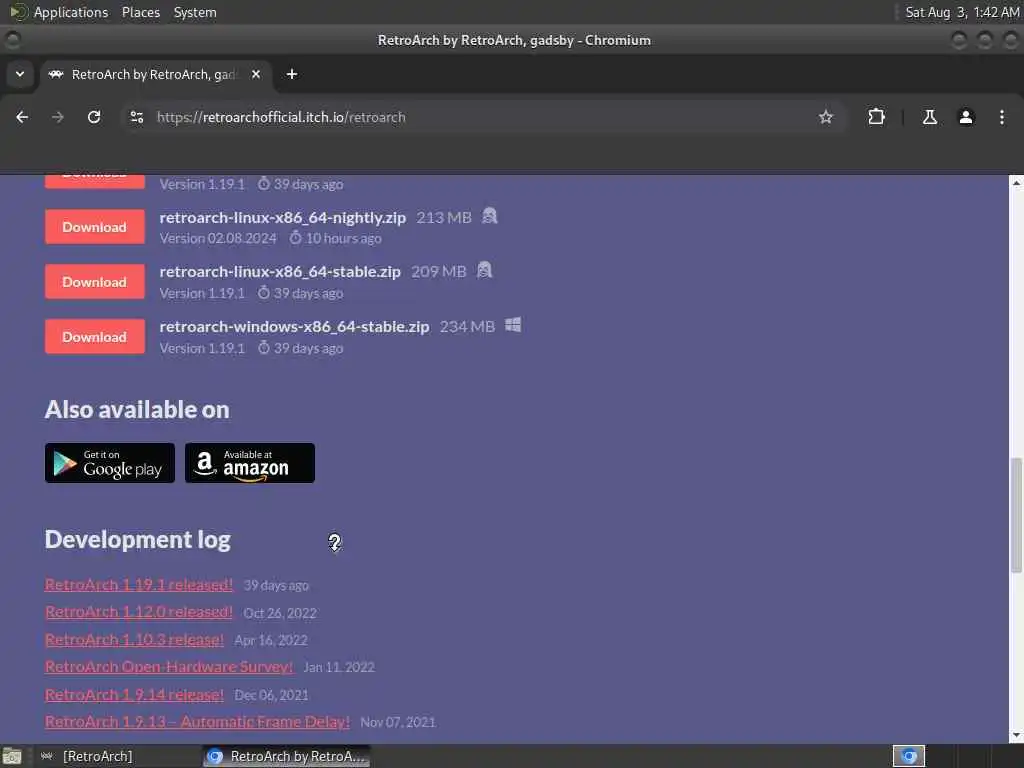Viewport: 1024px width, 768px height.
Task: Click the retroarch-windows-x86_64-stable.zip filename
Action: [295, 327]
